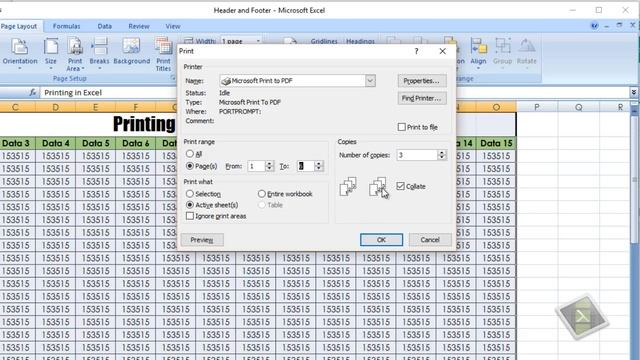The image size is (640, 360).
Task: Open the Review tab
Action: (x=139, y=26)
